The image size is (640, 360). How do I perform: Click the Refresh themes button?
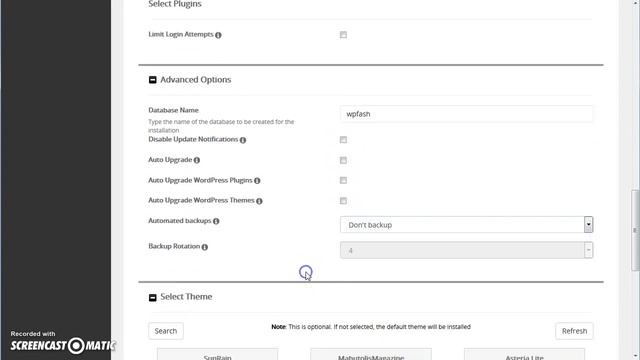coord(574,331)
